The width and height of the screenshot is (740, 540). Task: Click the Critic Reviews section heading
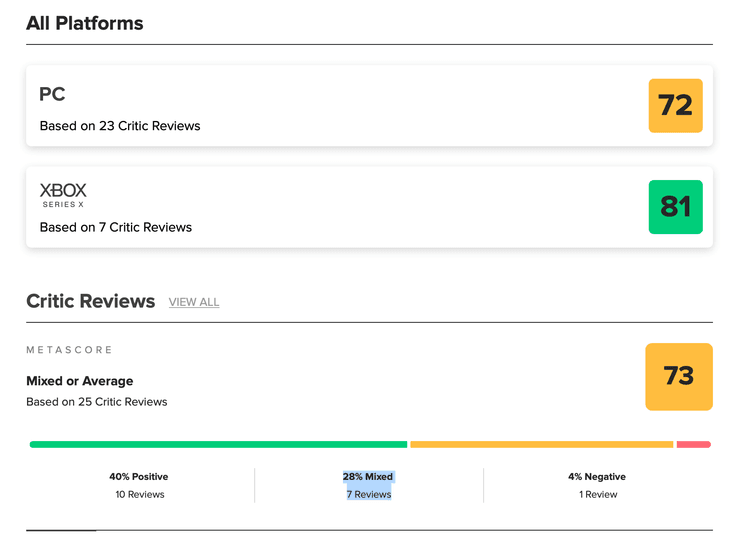[x=91, y=301]
